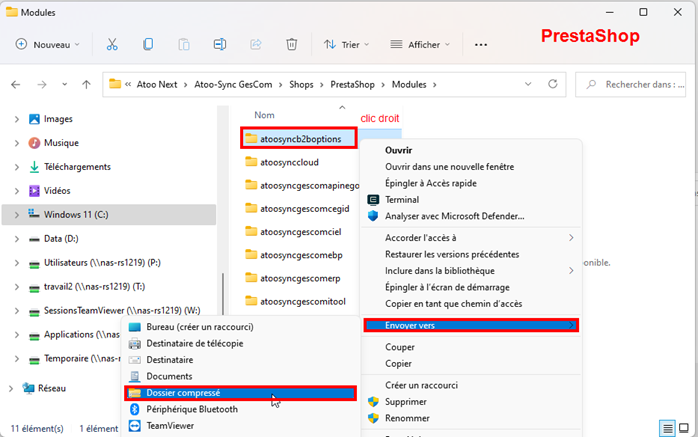Click the Terminal icon in context menu
The width and height of the screenshot is (698, 437).
[x=373, y=200]
